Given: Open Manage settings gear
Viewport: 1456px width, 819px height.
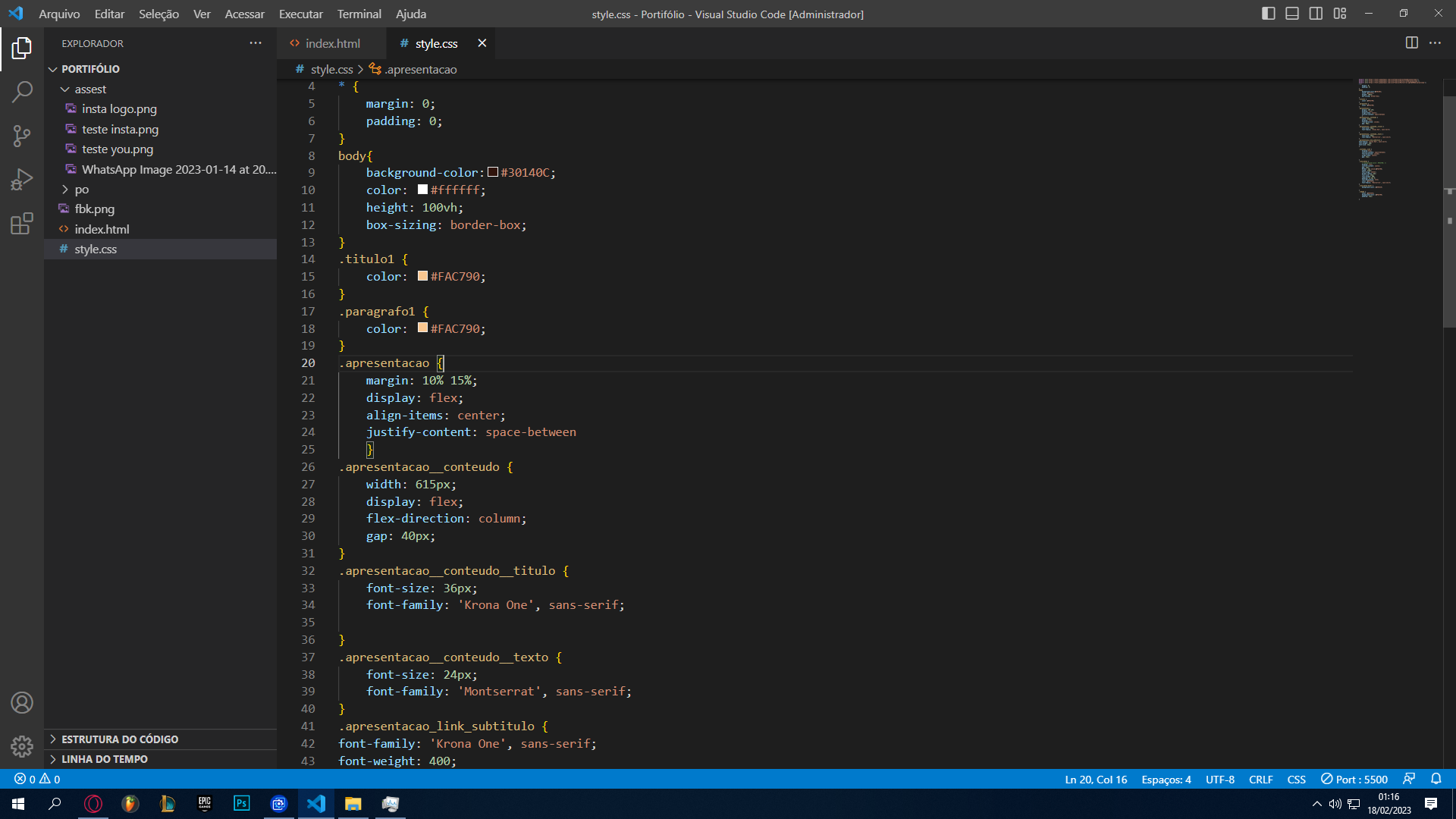Looking at the screenshot, I should (x=22, y=747).
